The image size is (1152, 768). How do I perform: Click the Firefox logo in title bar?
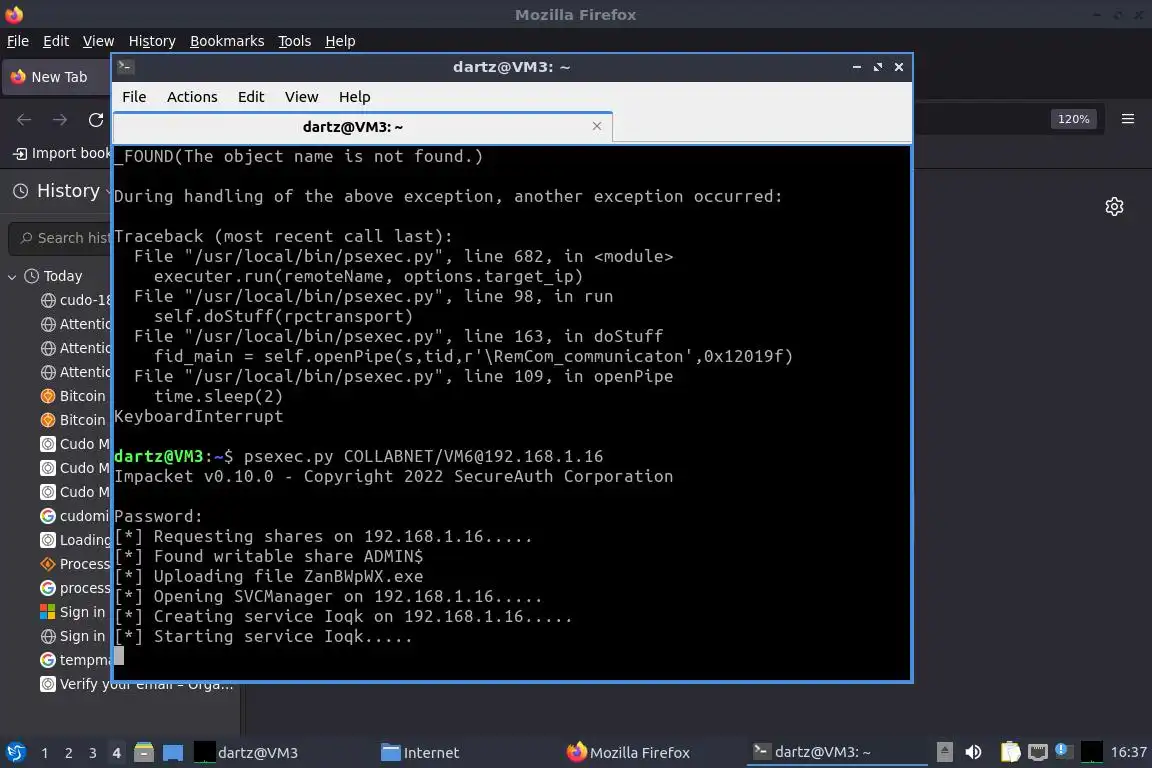click(x=14, y=14)
